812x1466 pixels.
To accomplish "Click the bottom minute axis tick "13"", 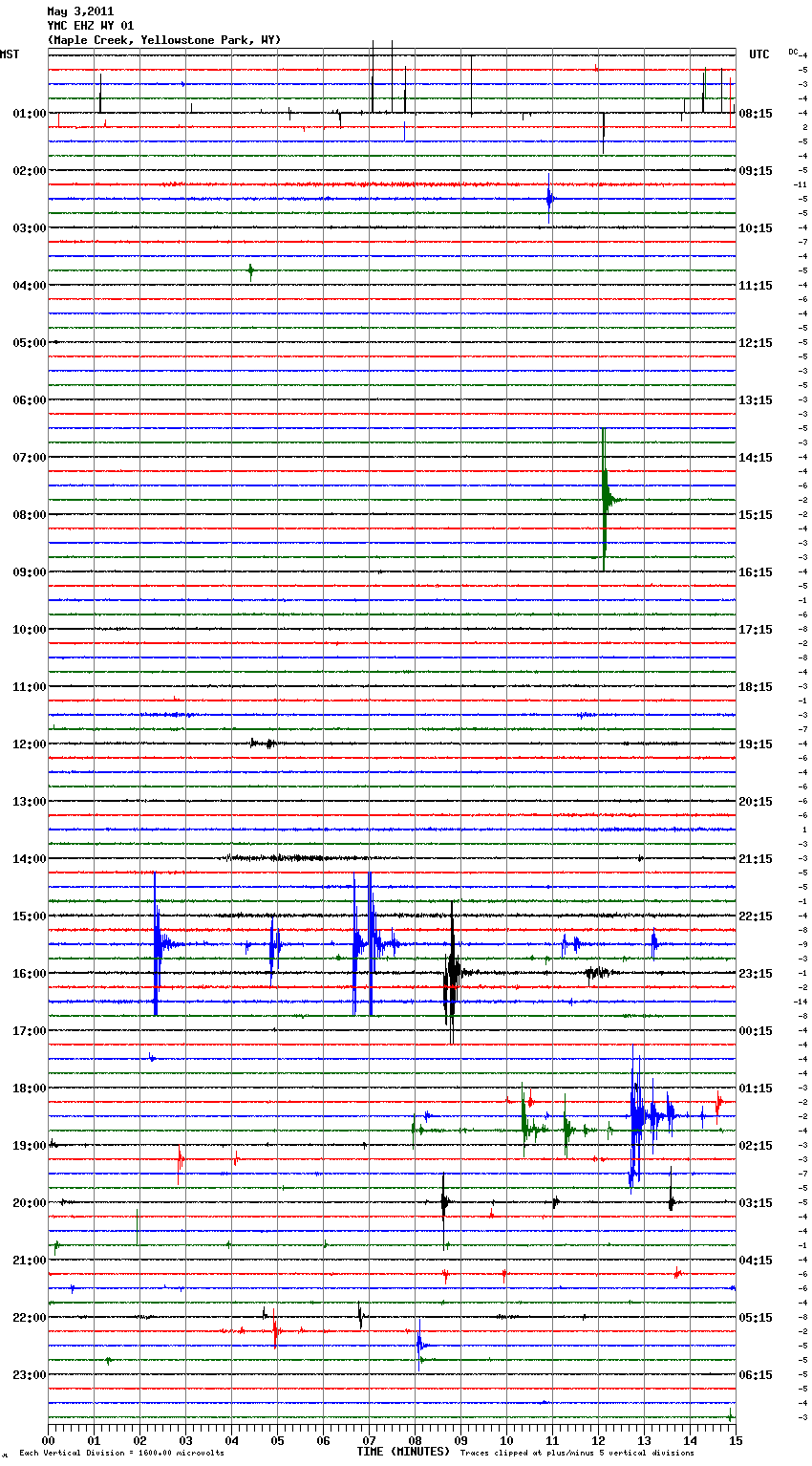I will pos(644,1440).
